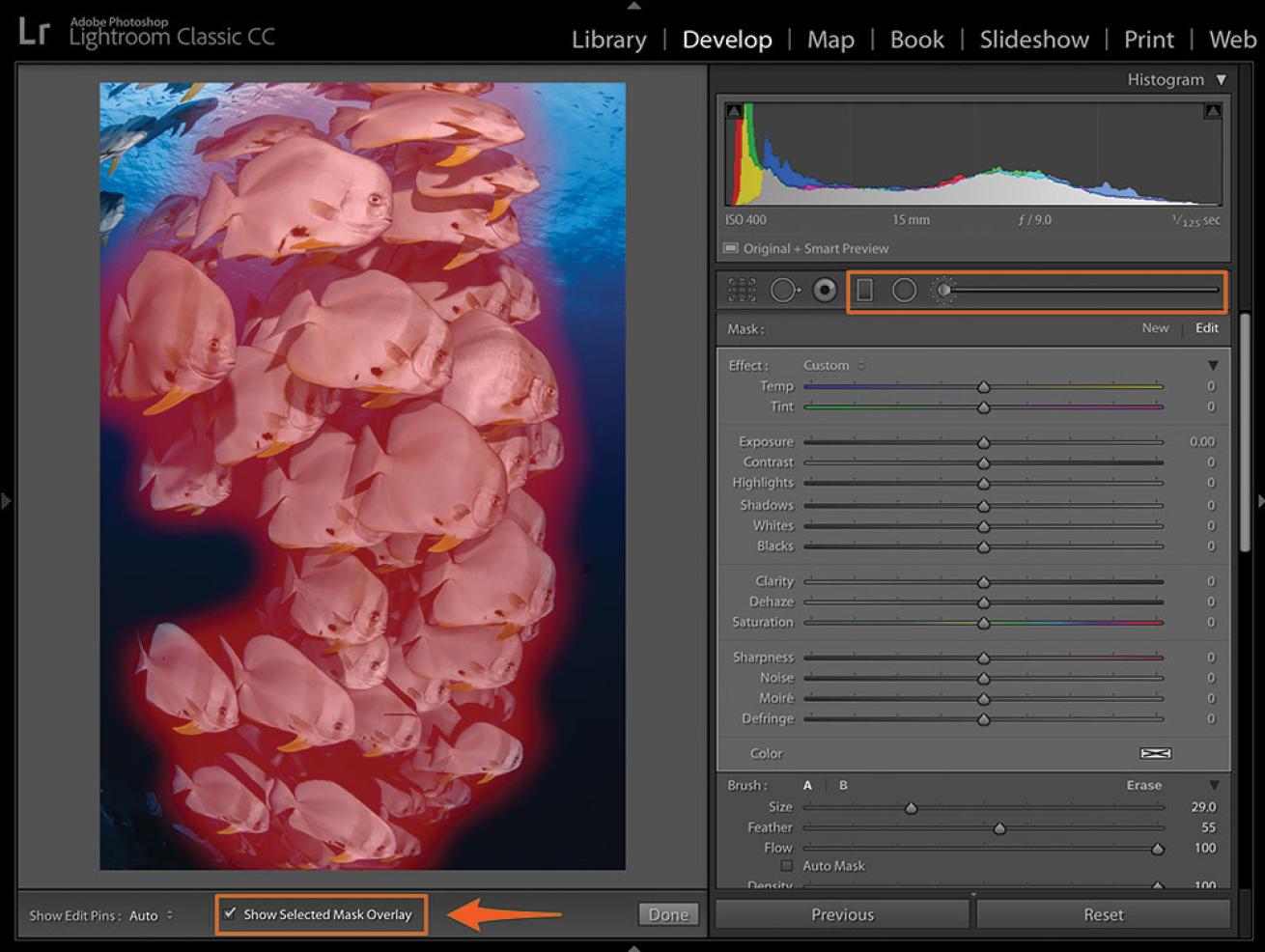The width and height of the screenshot is (1265, 952).
Task: Choose the Graduated Filter tool
Action: [x=864, y=290]
